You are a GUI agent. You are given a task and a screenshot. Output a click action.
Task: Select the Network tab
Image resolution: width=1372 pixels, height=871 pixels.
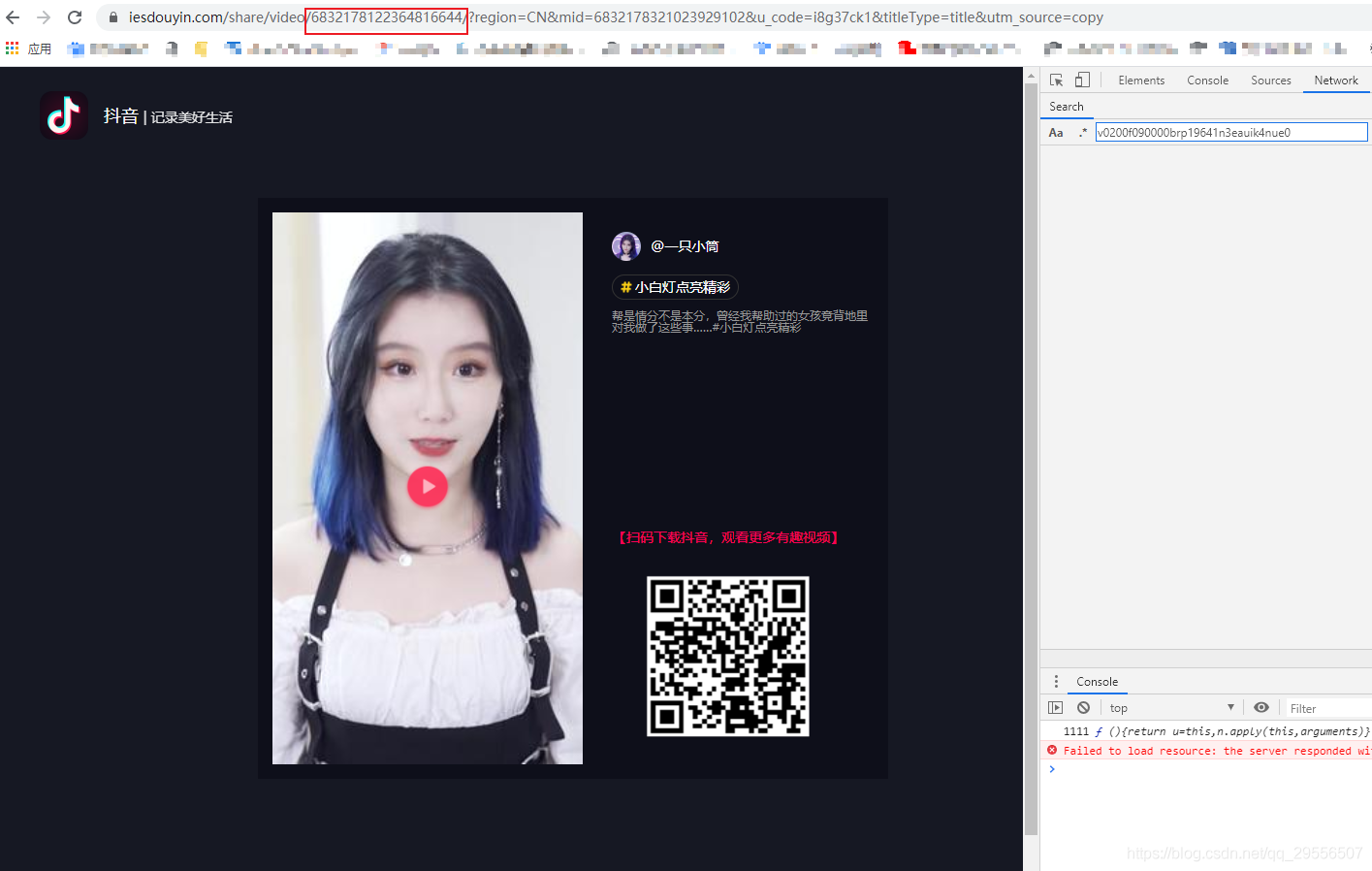pos(1336,81)
